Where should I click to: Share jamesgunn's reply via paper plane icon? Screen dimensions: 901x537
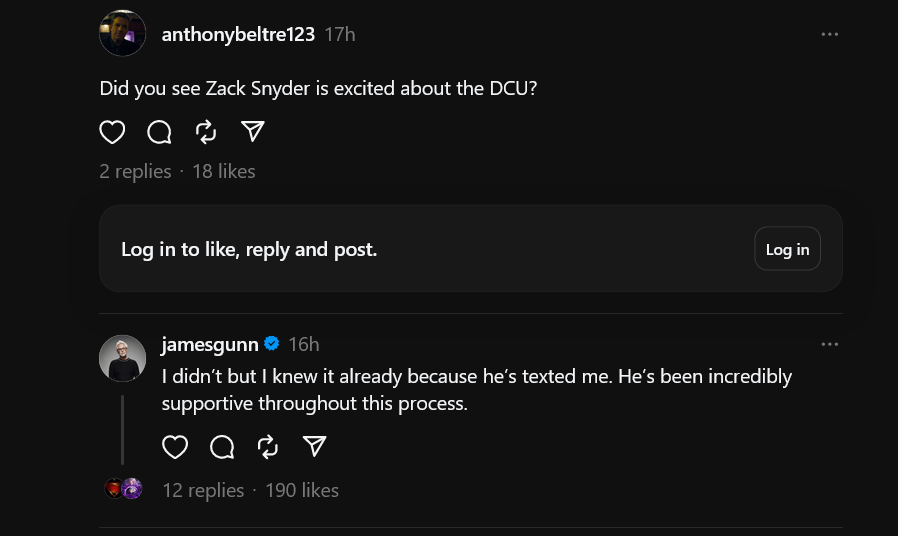coord(315,446)
